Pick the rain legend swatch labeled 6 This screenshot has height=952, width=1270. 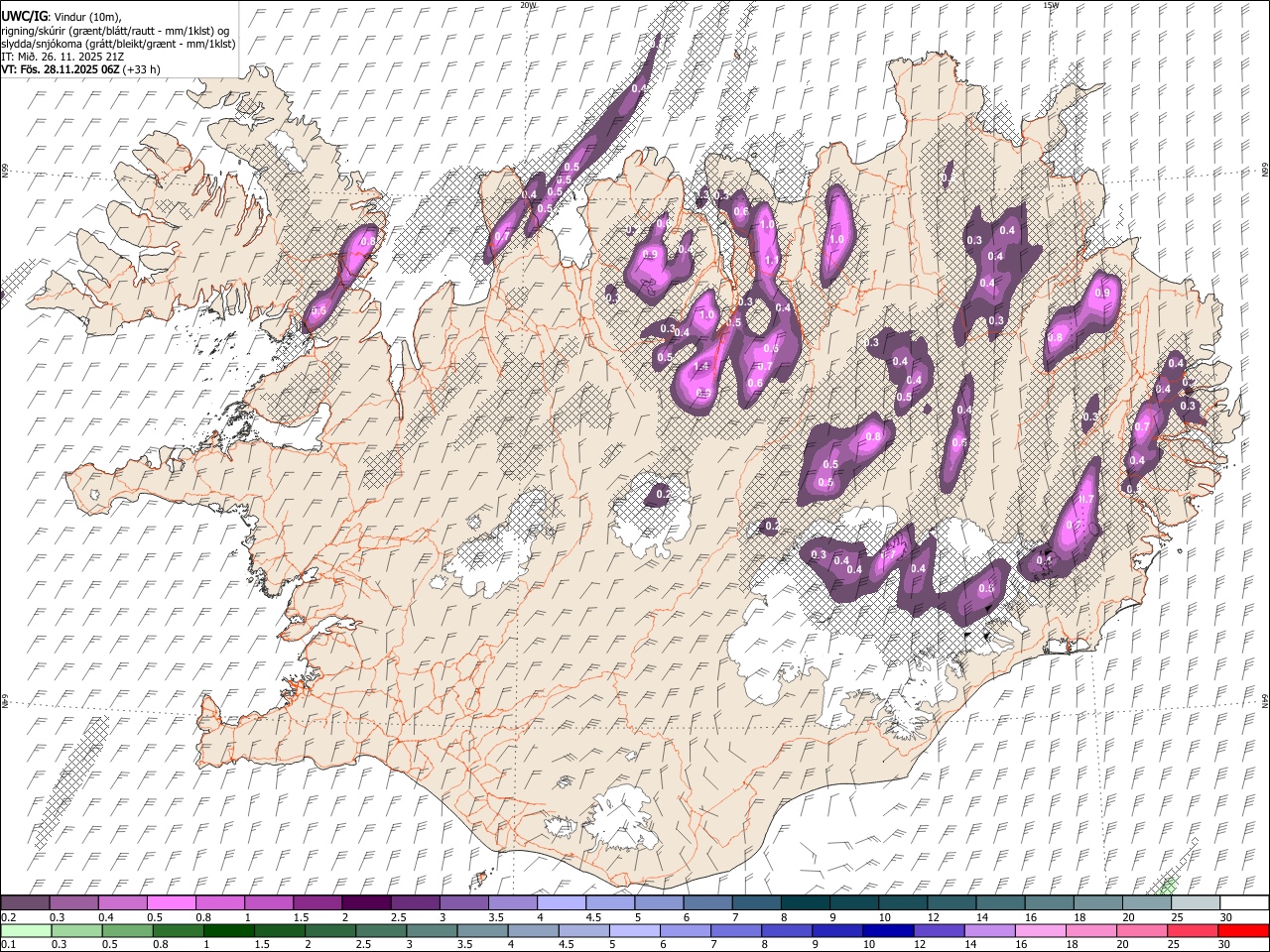[685, 930]
